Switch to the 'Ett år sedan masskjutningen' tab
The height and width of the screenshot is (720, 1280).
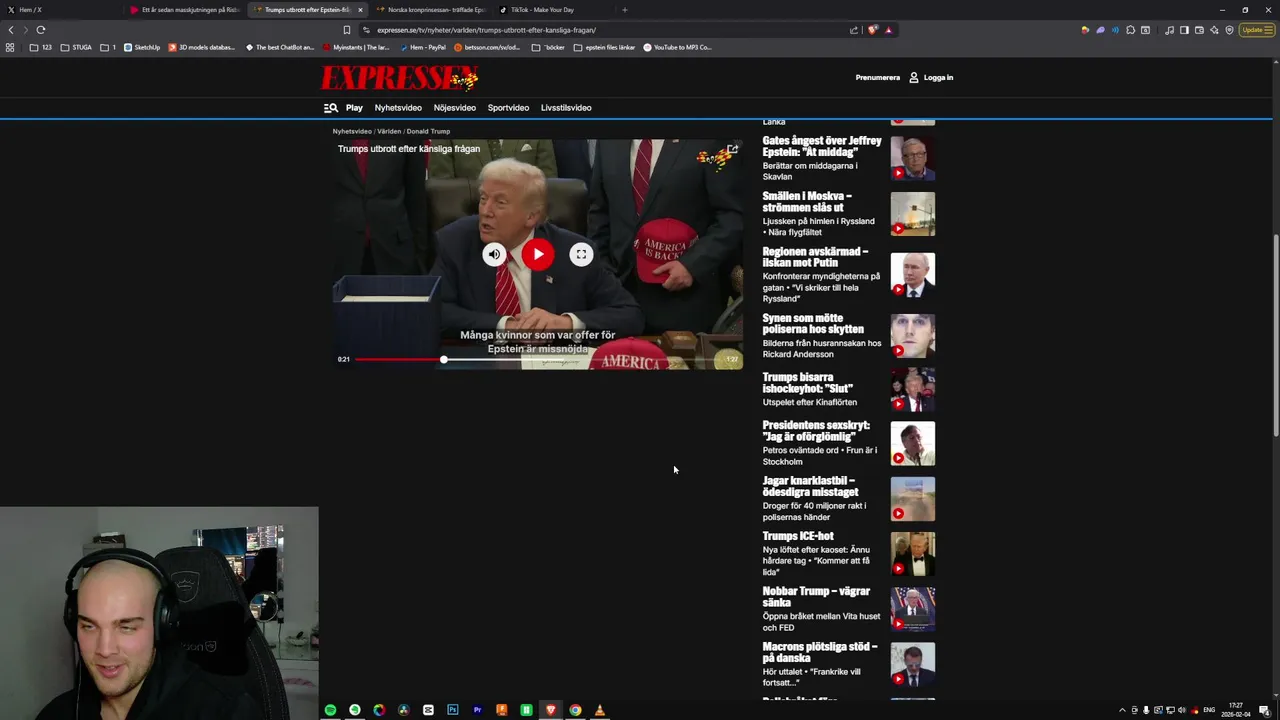click(184, 10)
